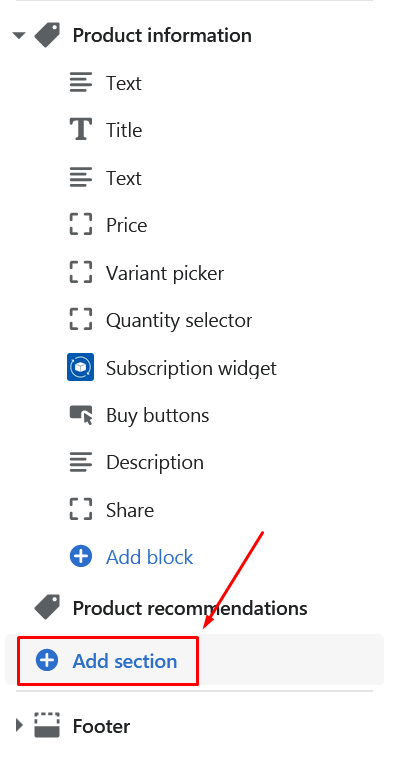396x771 pixels.
Task: Click the Description lines icon
Action: (81, 462)
